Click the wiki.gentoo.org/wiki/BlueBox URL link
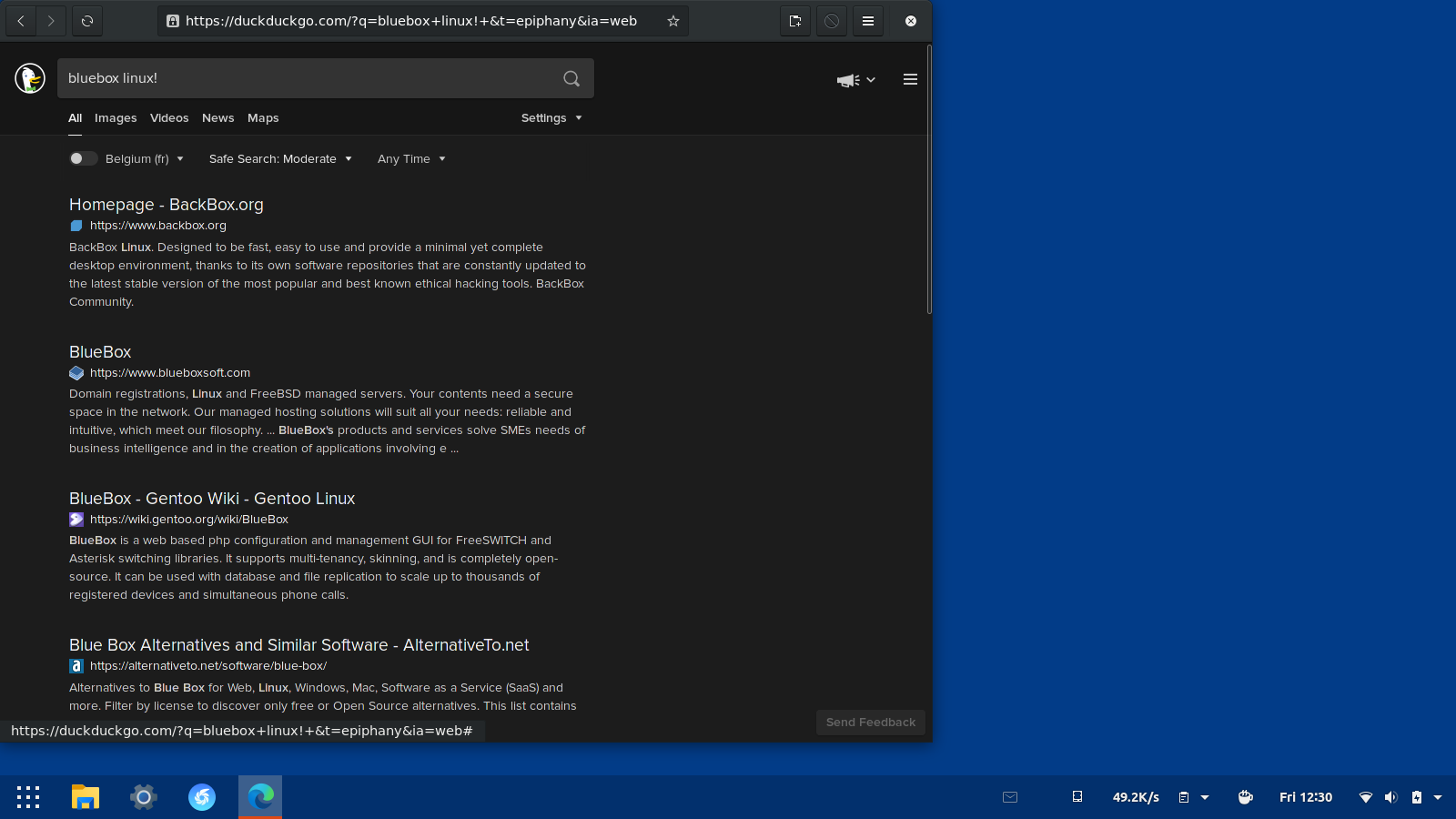The height and width of the screenshot is (819, 1456). [x=189, y=520]
